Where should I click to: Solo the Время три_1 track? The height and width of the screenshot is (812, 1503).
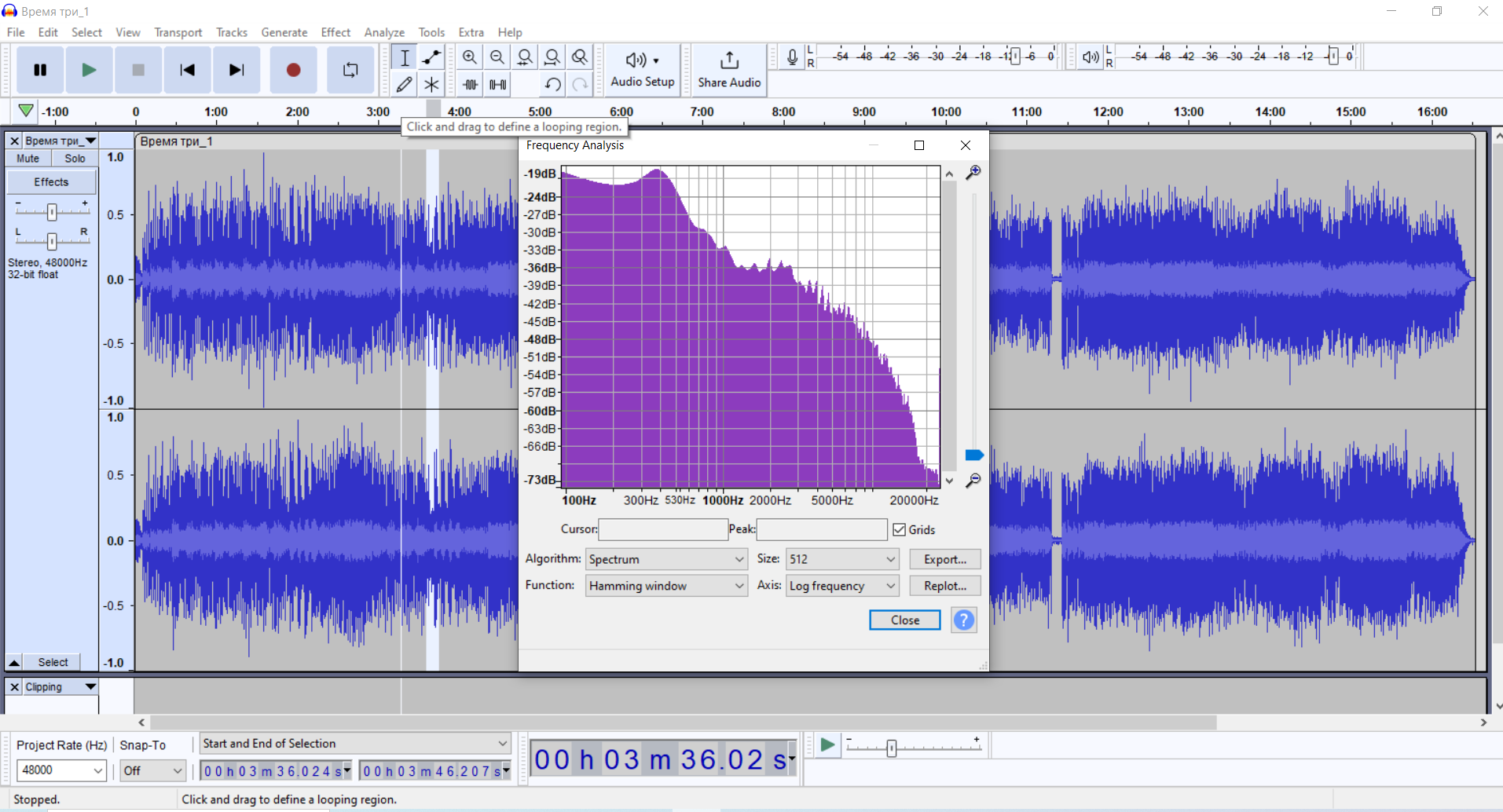pyautogui.click(x=75, y=159)
